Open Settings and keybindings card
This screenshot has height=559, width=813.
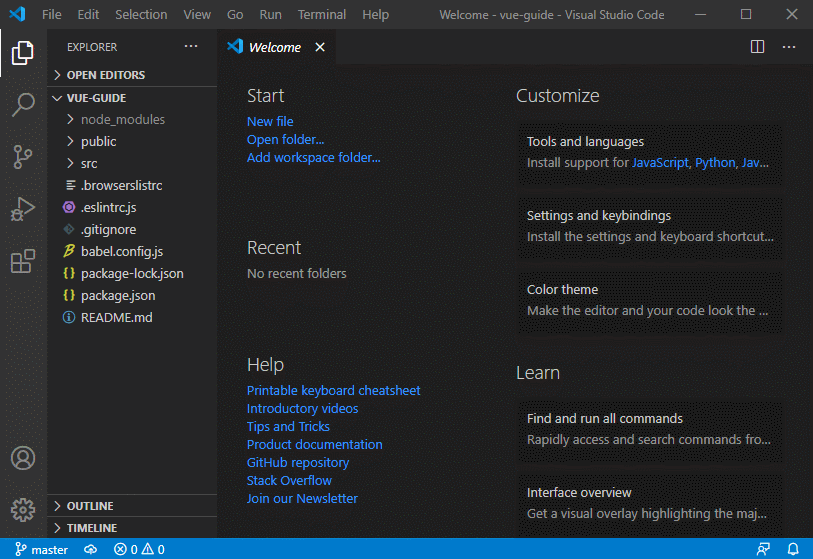point(650,226)
